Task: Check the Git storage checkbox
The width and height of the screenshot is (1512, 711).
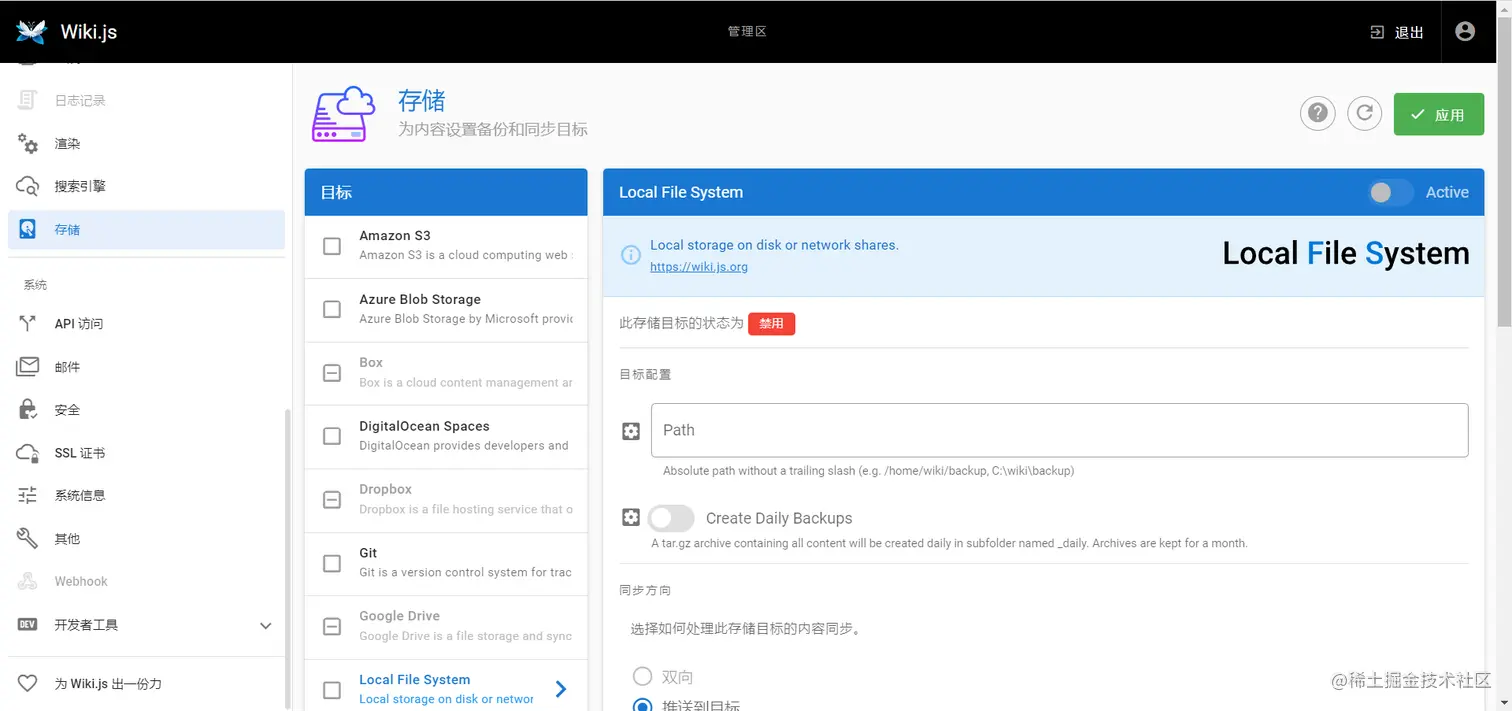Action: pyautogui.click(x=332, y=563)
